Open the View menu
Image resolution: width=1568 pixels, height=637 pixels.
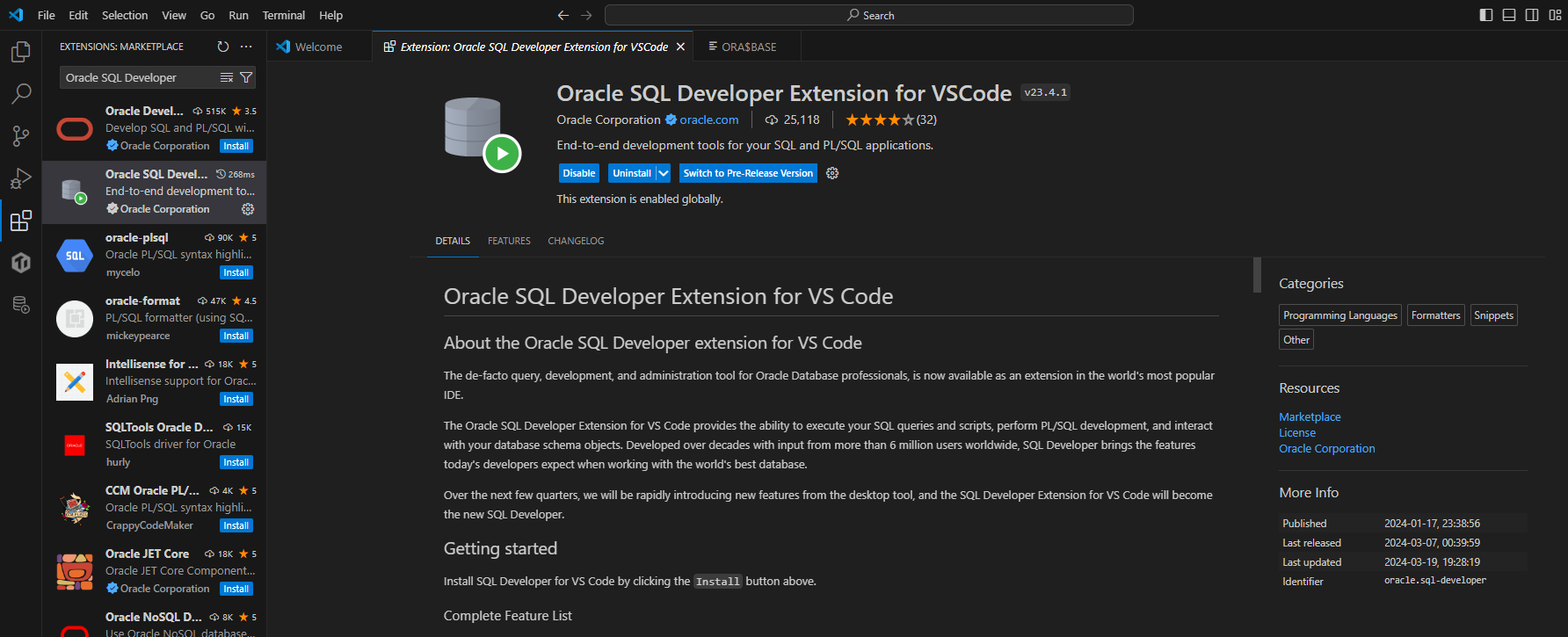[x=174, y=15]
